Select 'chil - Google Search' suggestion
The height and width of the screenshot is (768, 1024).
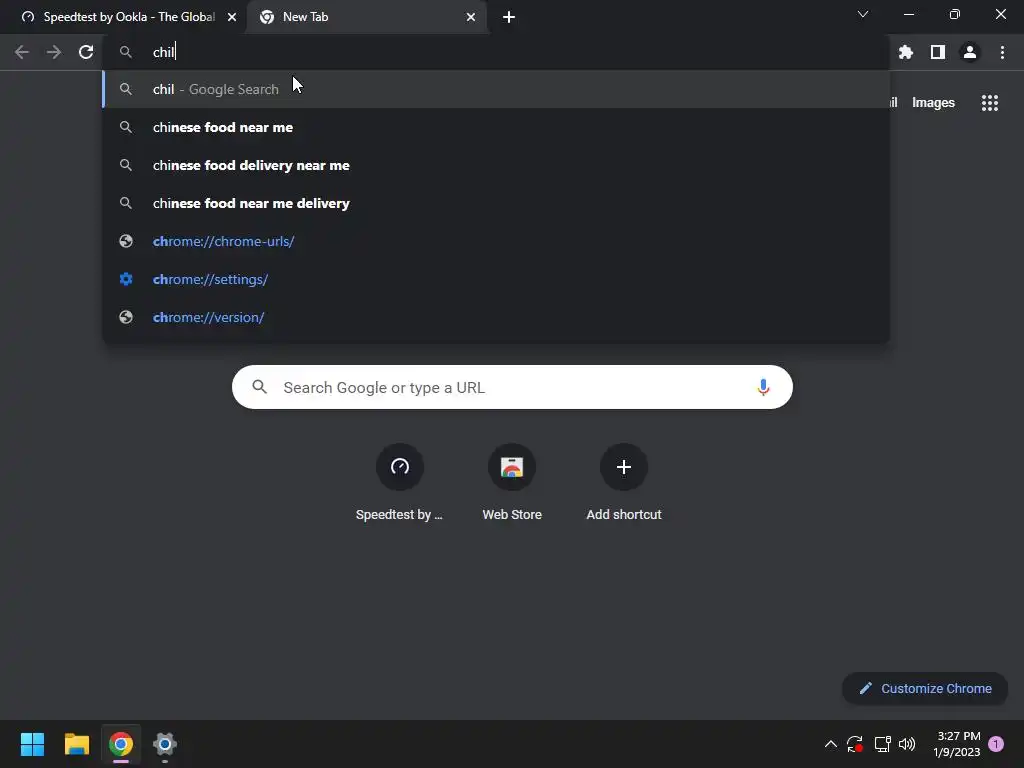496,89
